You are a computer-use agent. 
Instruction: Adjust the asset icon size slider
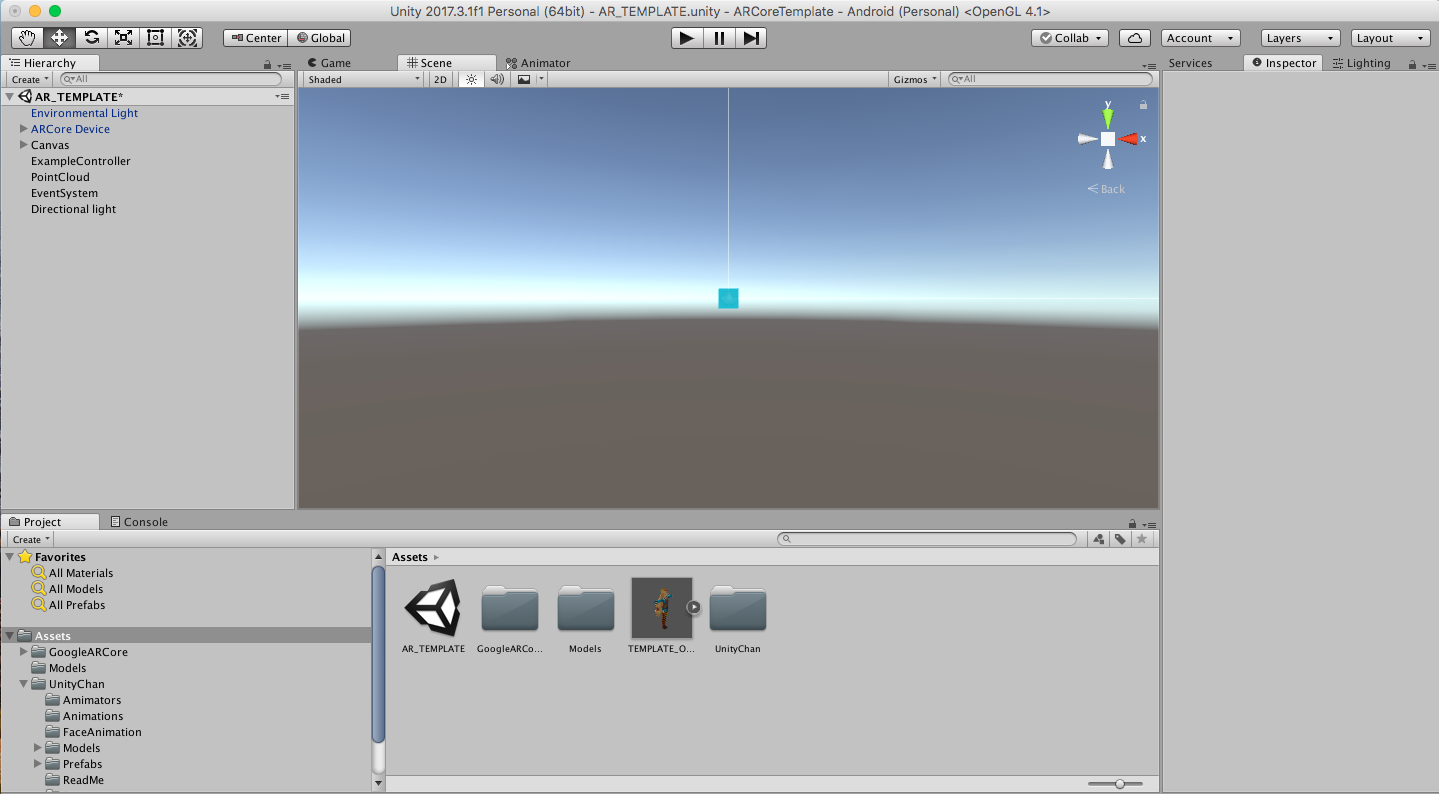point(1120,784)
